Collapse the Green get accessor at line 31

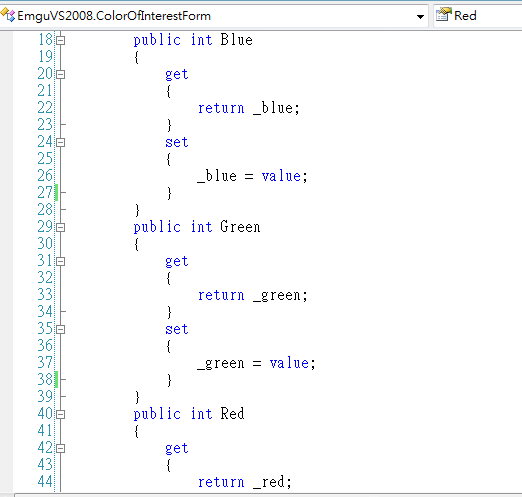(x=60, y=262)
